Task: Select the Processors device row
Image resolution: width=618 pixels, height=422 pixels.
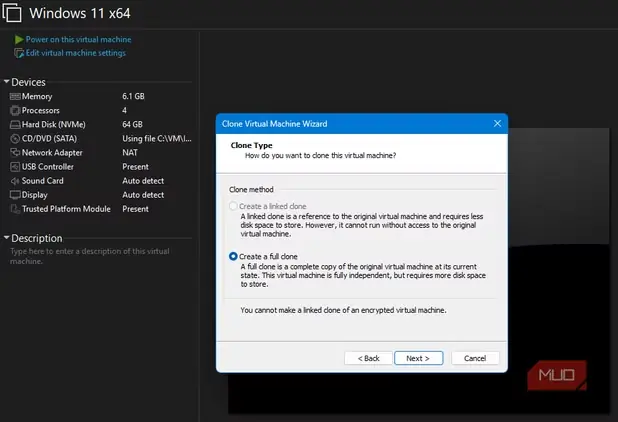Action: (x=101, y=110)
